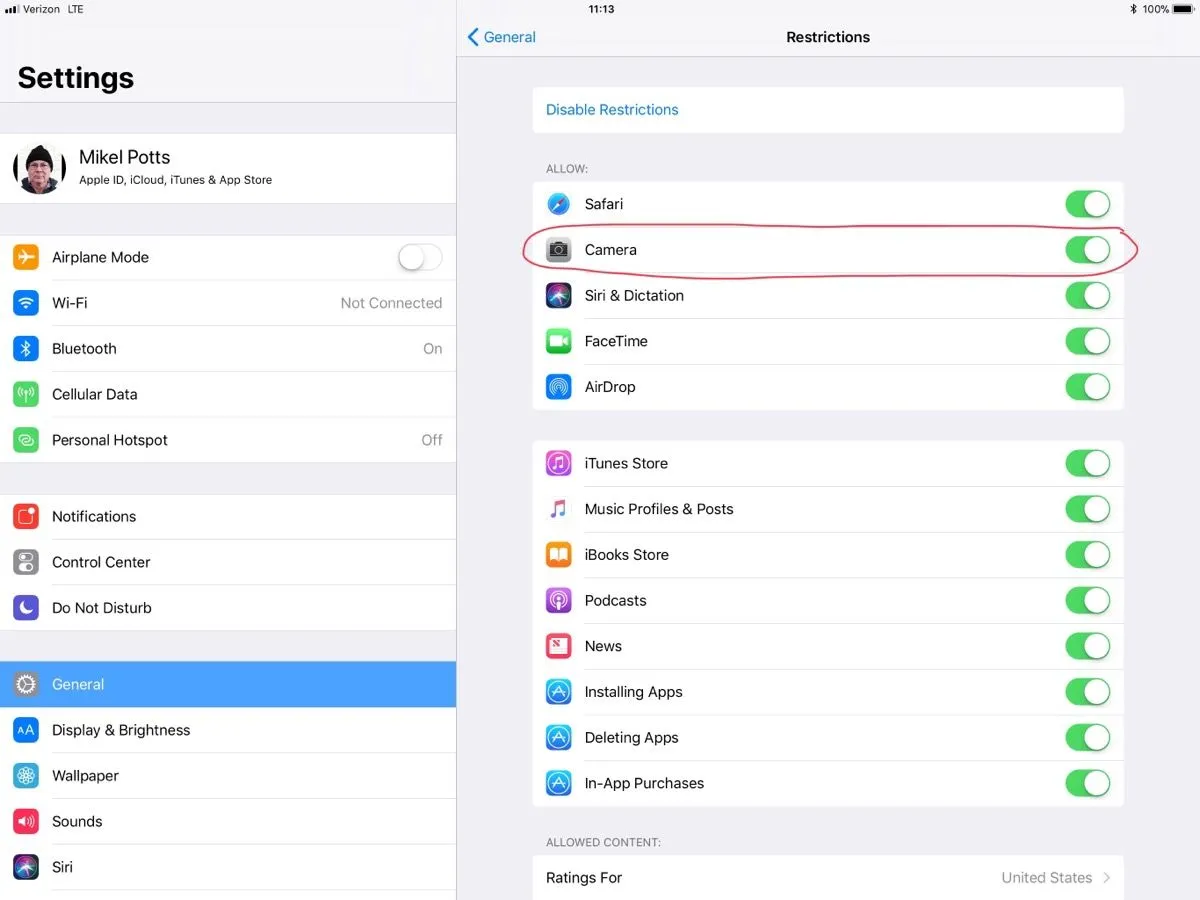Tap the Bluetooth icon in sidebar

[x=26, y=349]
